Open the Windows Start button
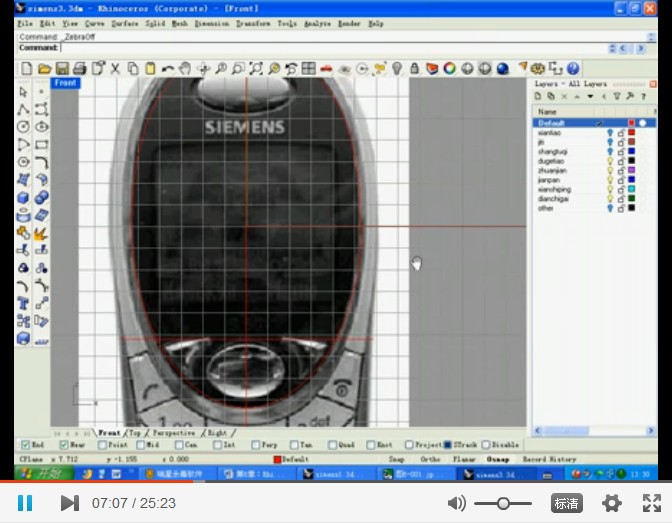Screen dimensions: 672x523 tap(43, 474)
